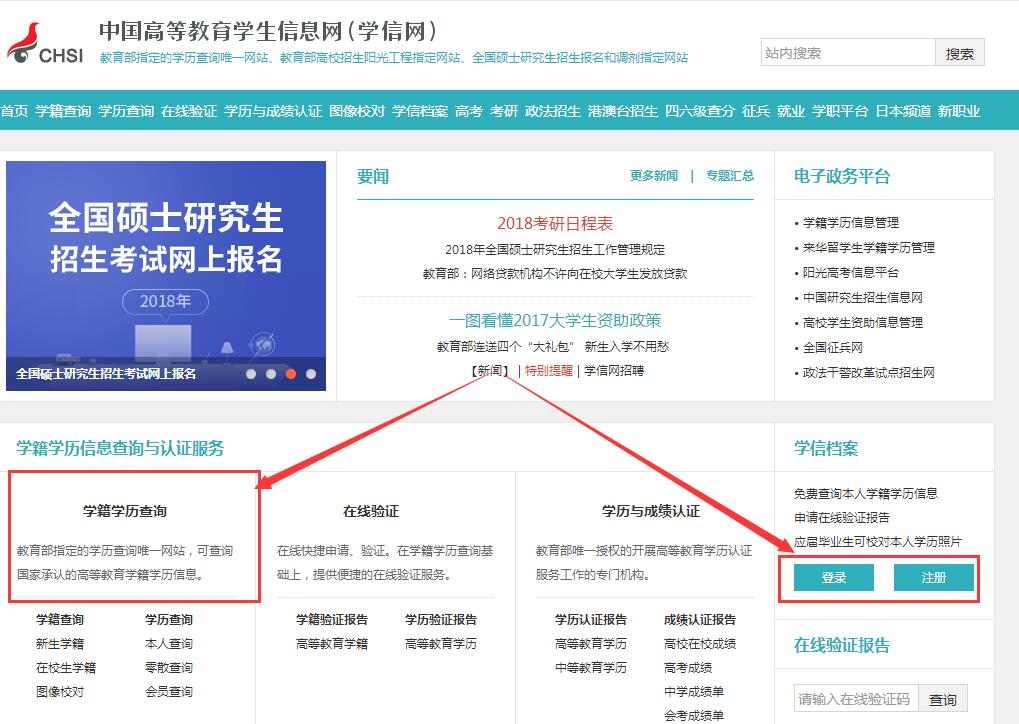Open 零散查询 link
This screenshot has width=1019, height=724.
pyautogui.click(x=169, y=667)
